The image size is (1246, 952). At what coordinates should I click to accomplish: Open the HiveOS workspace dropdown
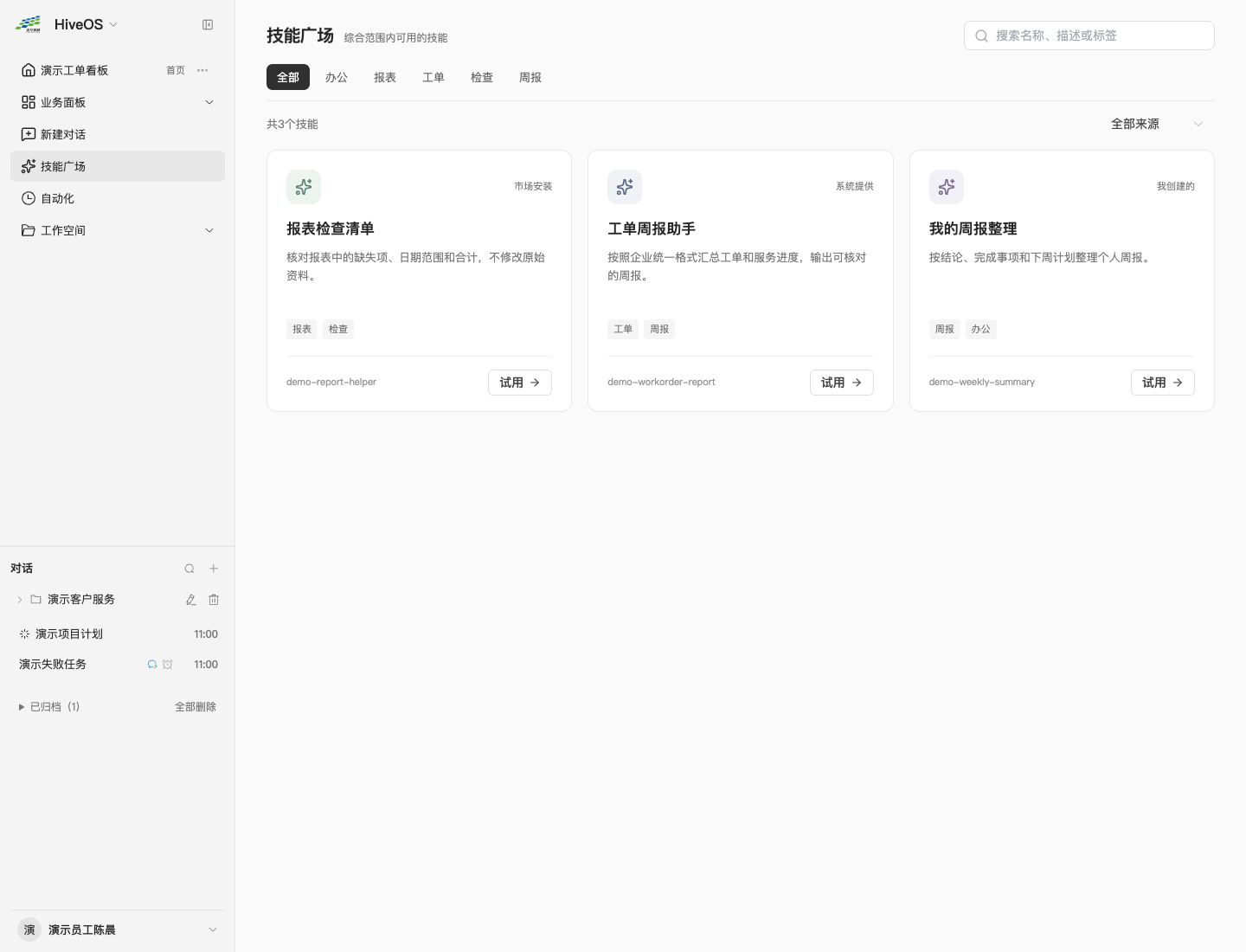pos(86,24)
